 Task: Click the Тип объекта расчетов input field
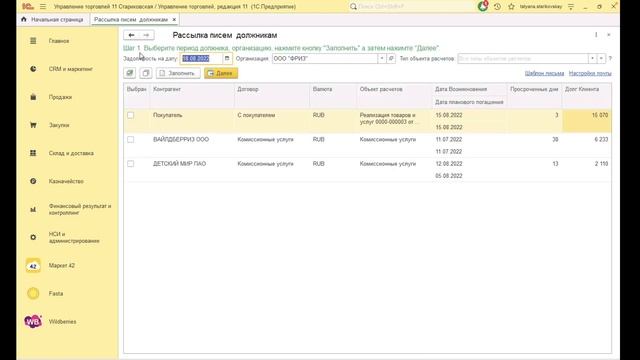(523, 59)
